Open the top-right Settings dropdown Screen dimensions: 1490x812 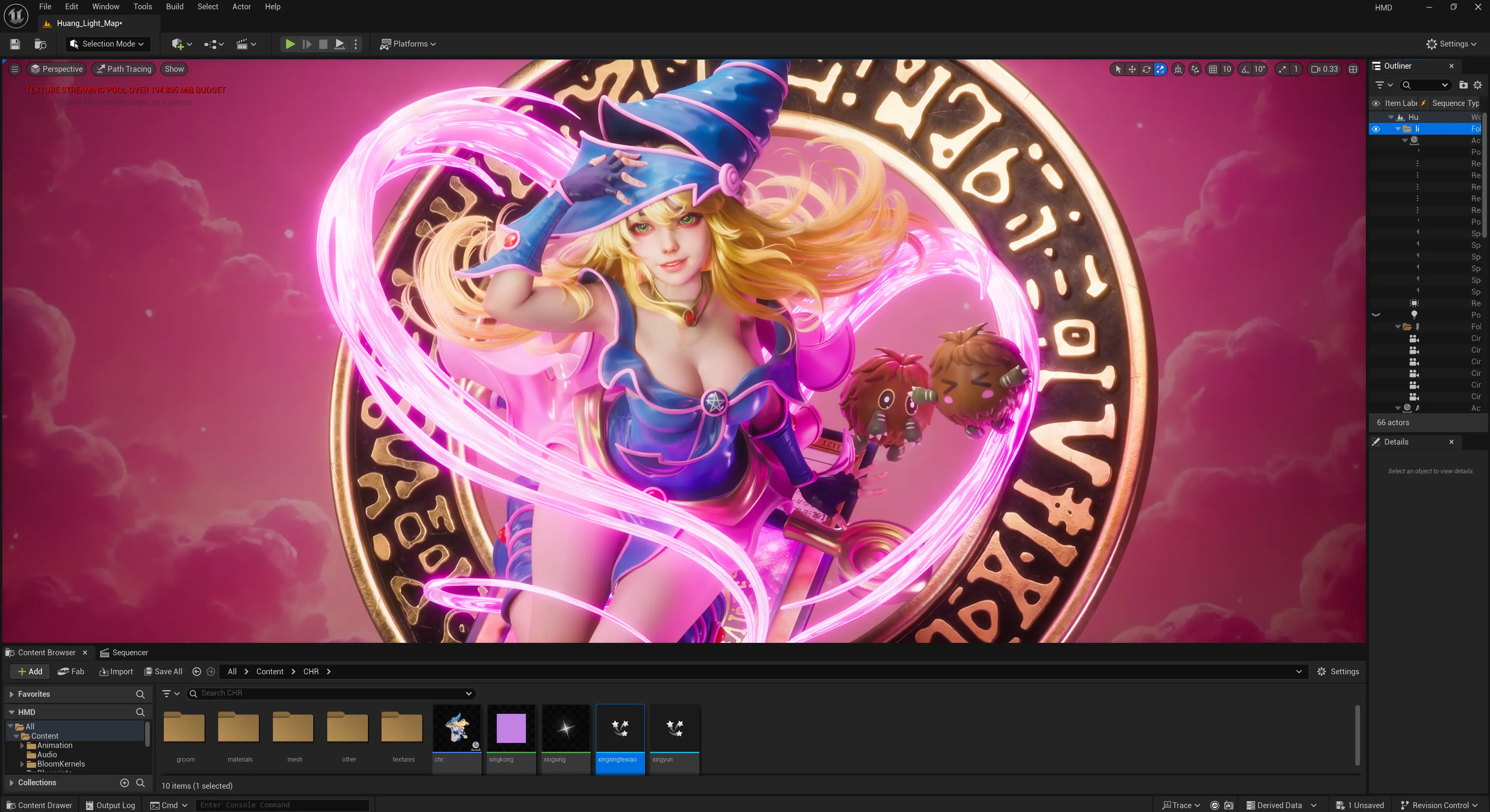point(1451,44)
